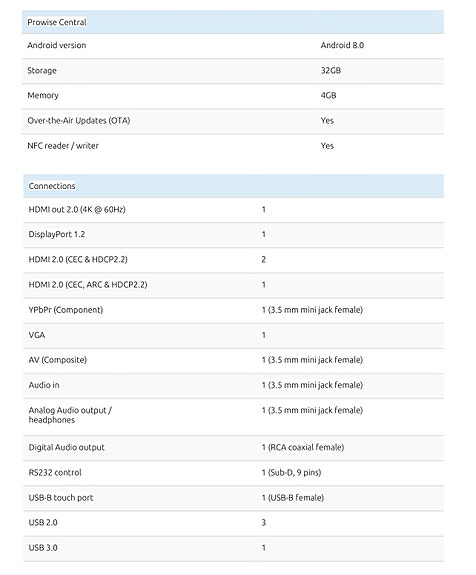Click the Audio in row label
The image size is (476, 575).
pyautogui.click(x=44, y=385)
